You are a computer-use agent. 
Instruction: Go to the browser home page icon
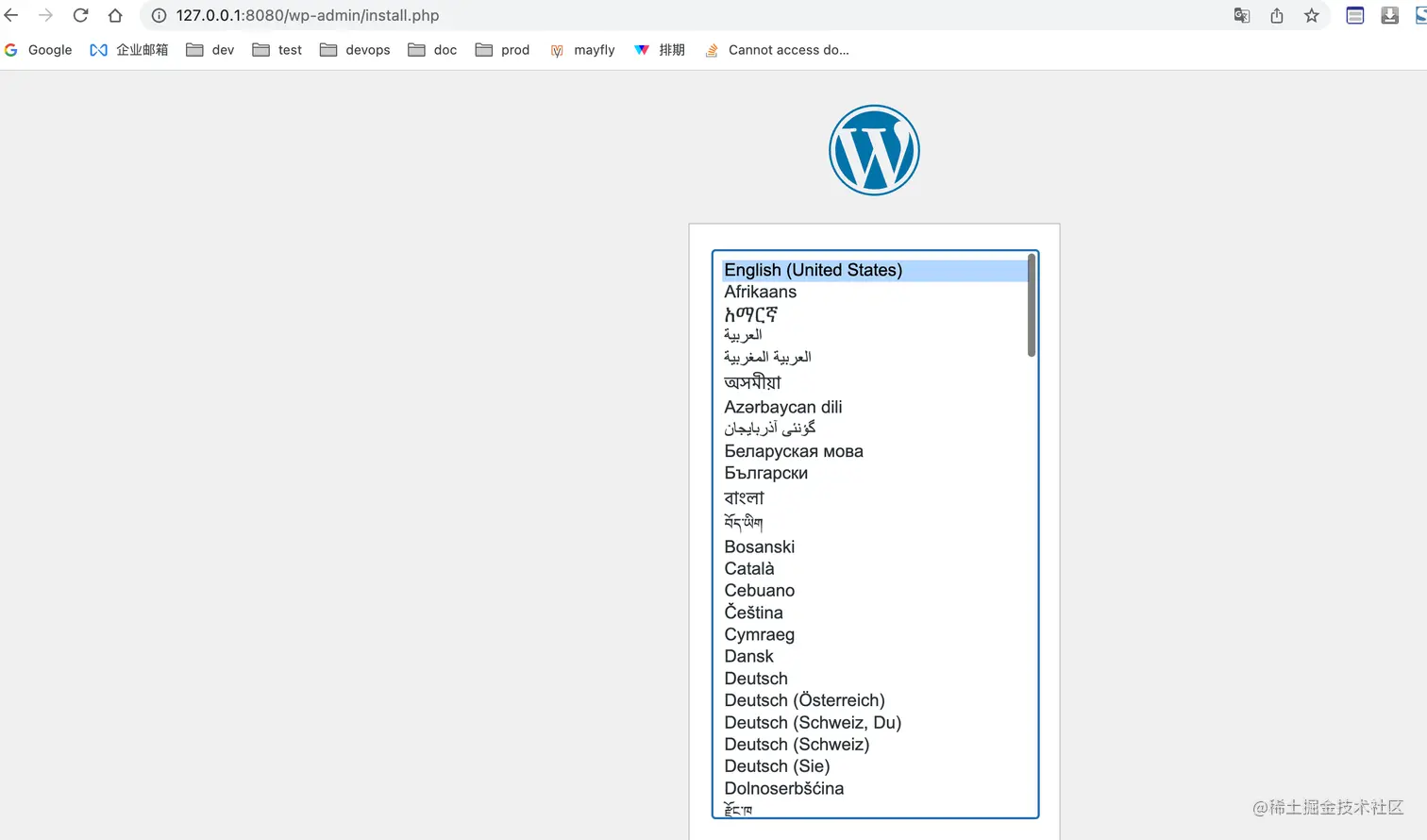coord(115,15)
